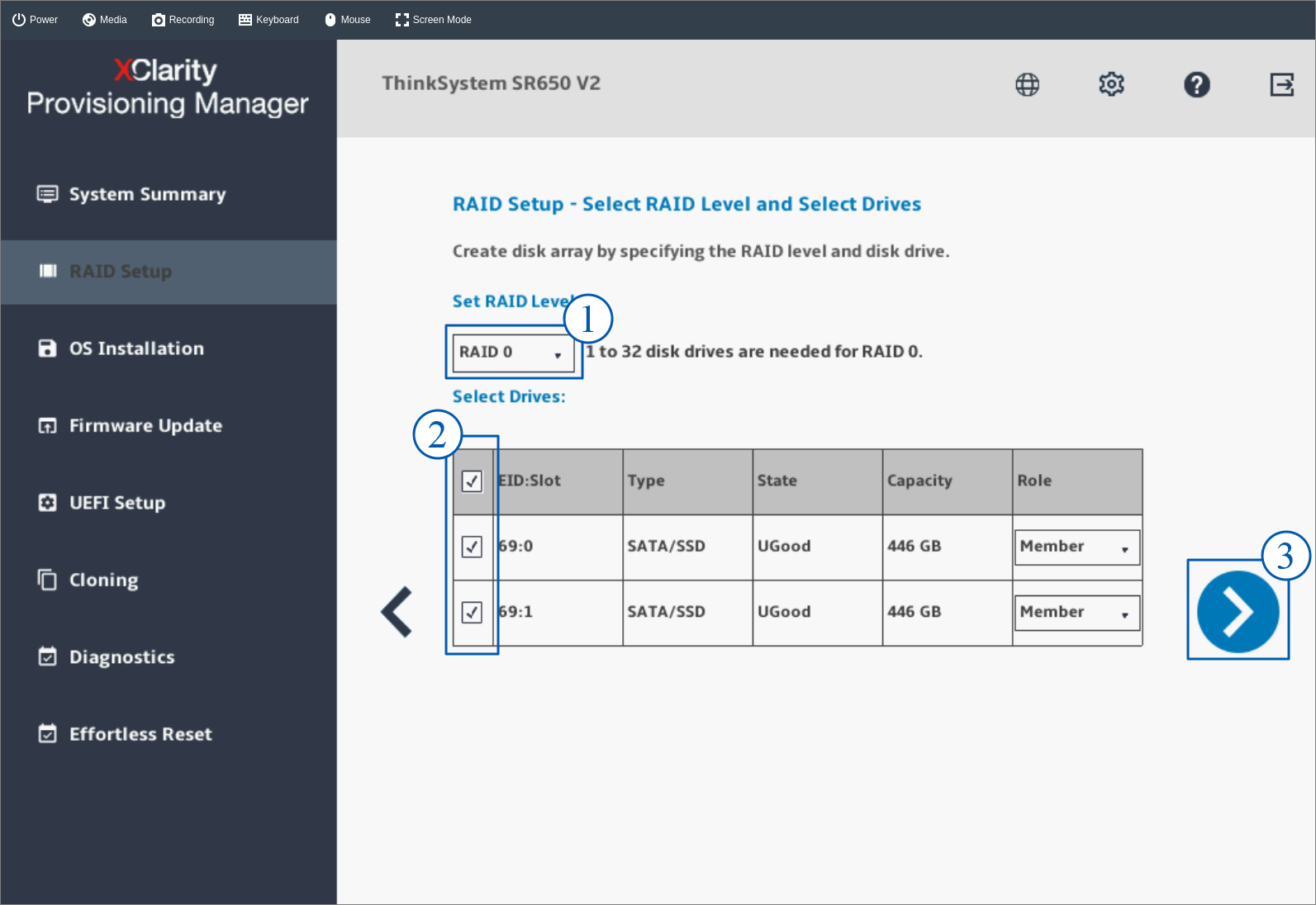The image size is (1316, 905).
Task: Click UGood state in 69:0 row
Action: pos(784,547)
